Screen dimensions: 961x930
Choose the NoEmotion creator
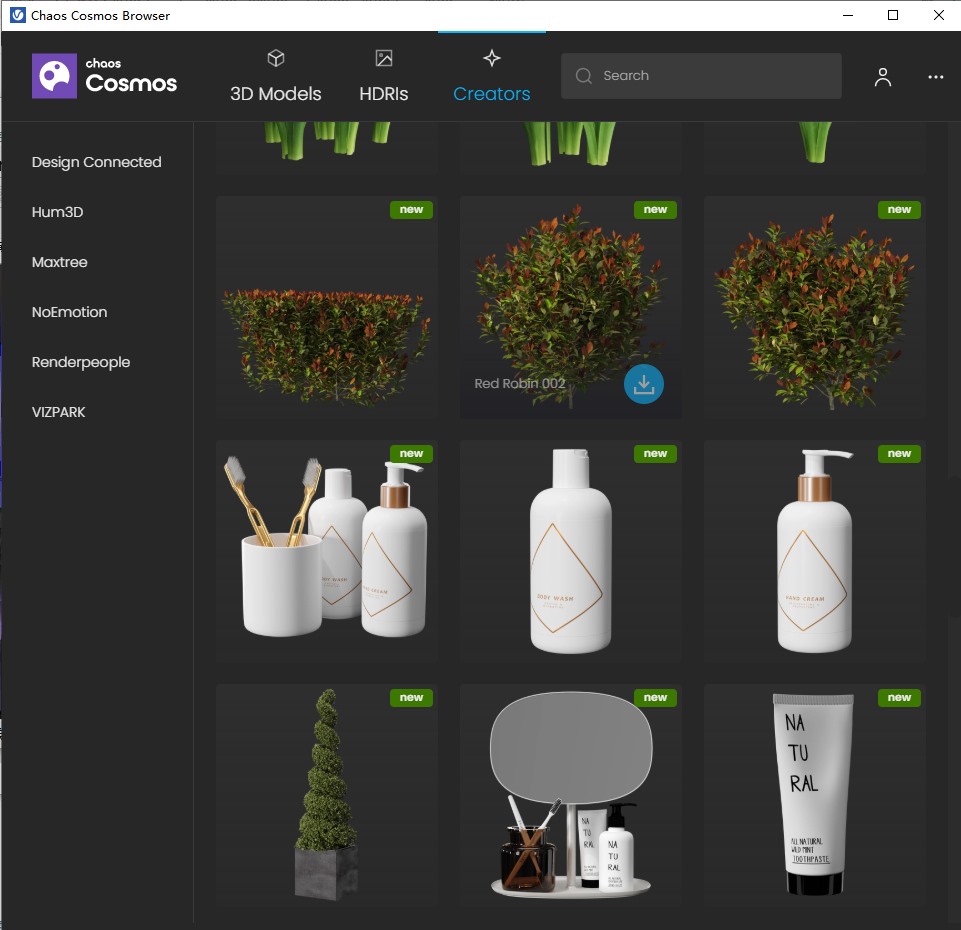(69, 312)
